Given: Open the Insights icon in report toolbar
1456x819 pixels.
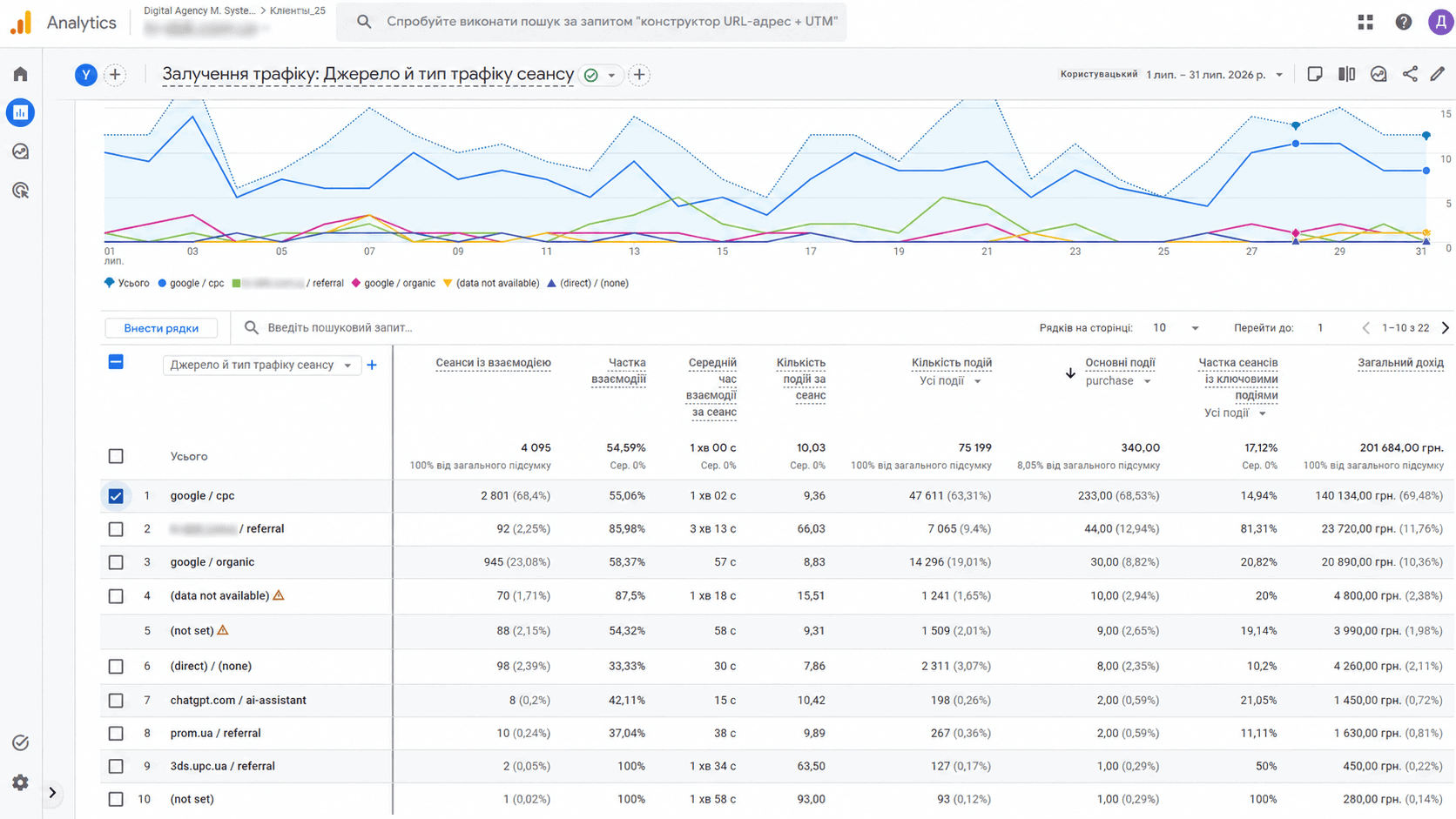Looking at the screenshot, I should click(1378, 74).
